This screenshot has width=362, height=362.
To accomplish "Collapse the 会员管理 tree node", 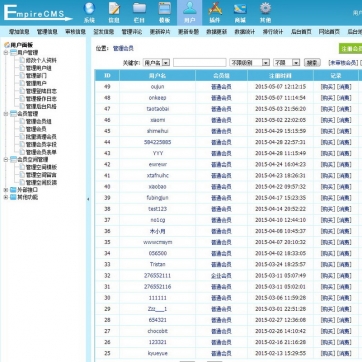I will pyautogui.click(x=6, y=114).
